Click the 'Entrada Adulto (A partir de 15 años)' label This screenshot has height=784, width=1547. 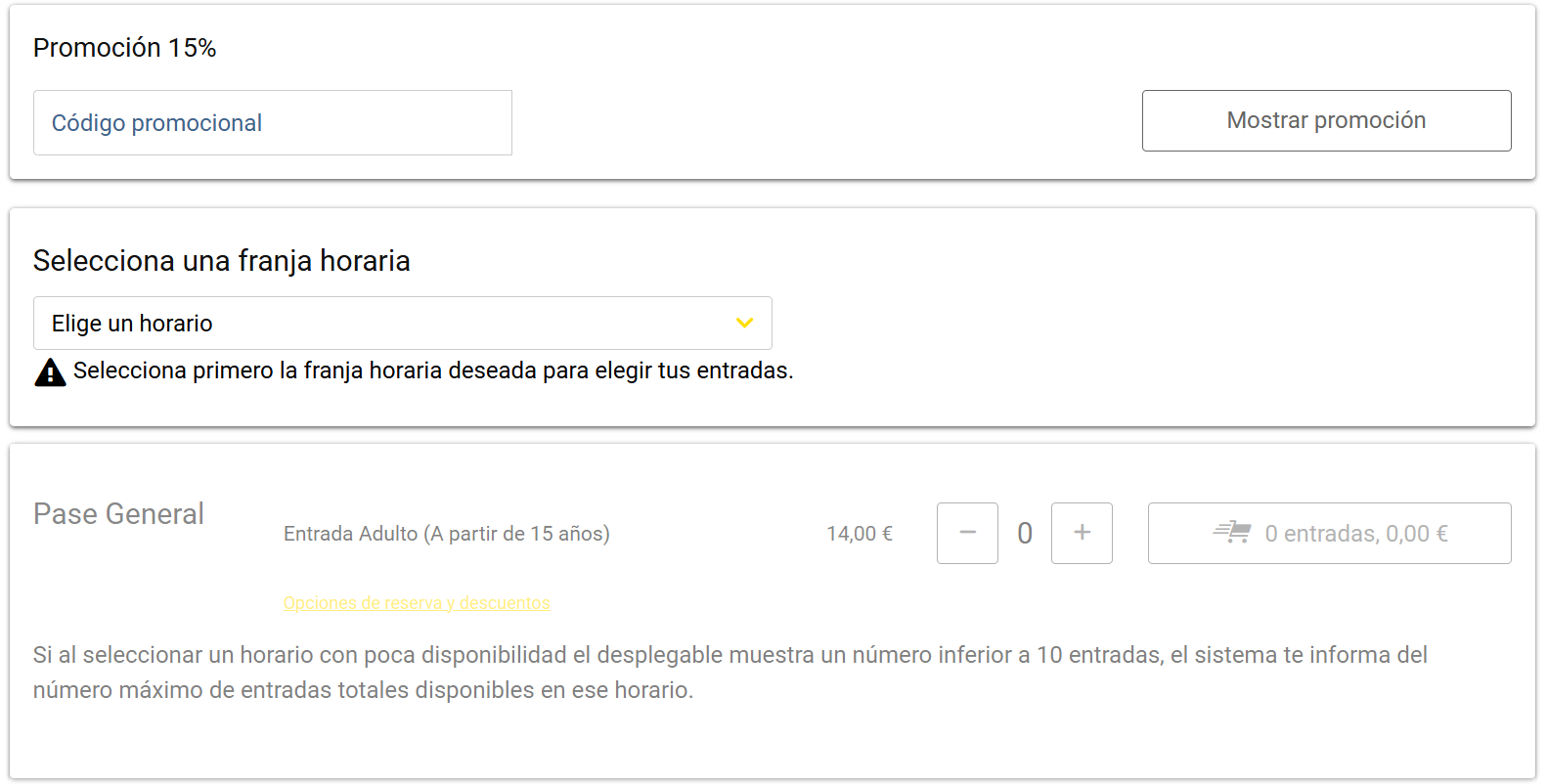point(446,534)
